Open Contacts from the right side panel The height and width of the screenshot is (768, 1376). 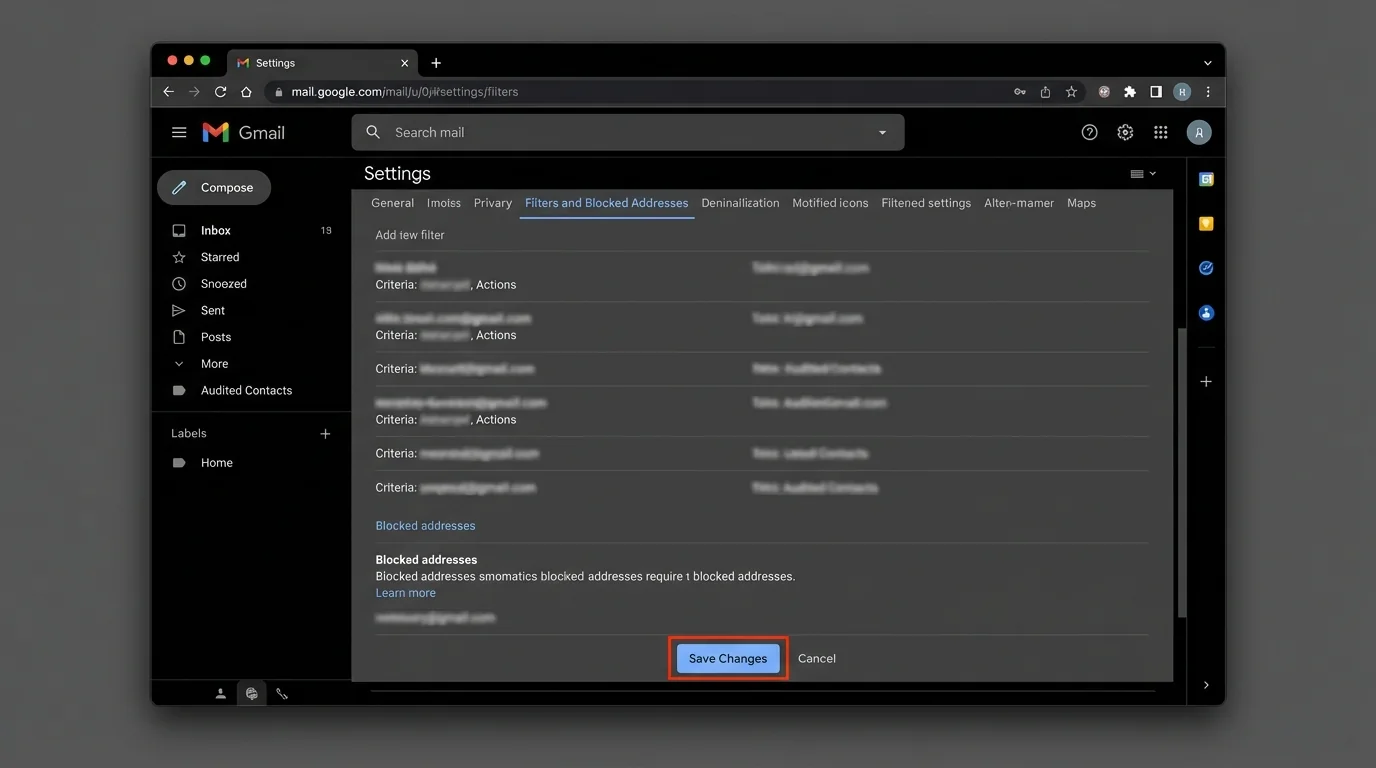click(1206, 312)
